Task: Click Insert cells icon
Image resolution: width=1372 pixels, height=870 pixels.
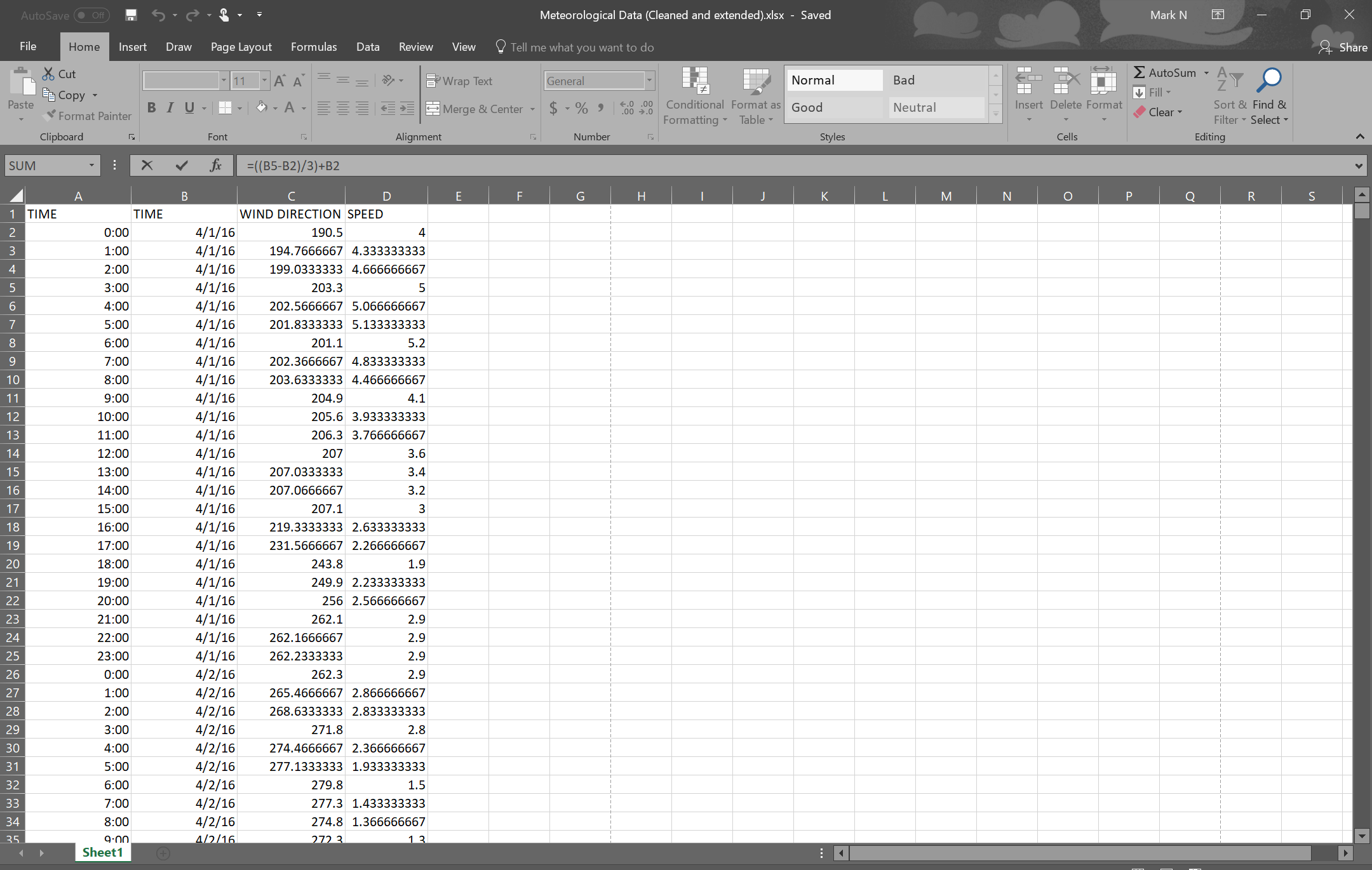Action: click(x=1028, y=82)
